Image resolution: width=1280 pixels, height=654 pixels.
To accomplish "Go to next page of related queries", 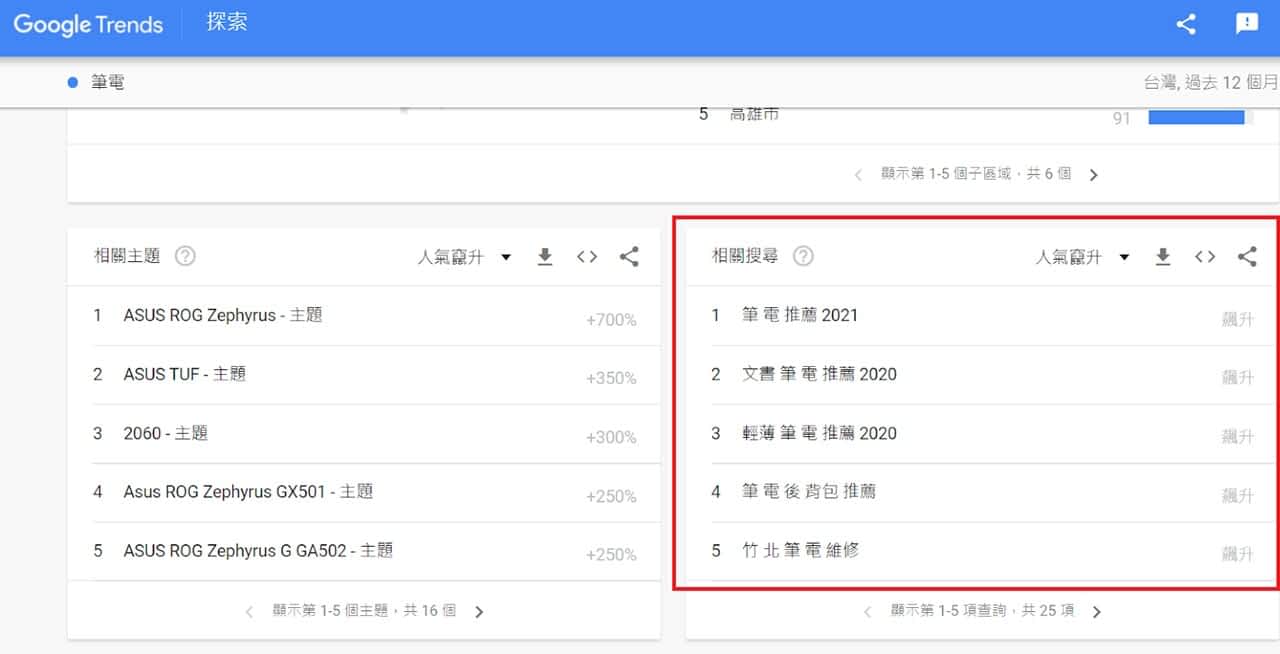I will click(x=1097, y=612).
